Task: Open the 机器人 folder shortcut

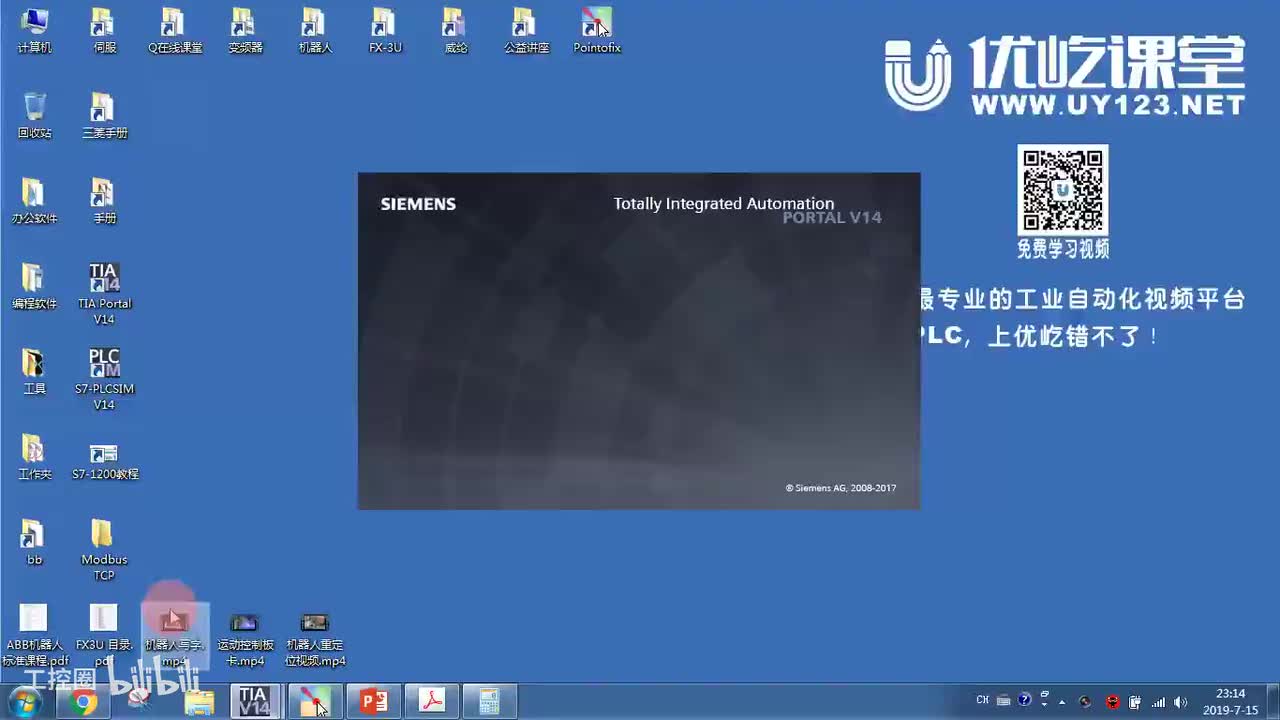Action: (315, 30)
